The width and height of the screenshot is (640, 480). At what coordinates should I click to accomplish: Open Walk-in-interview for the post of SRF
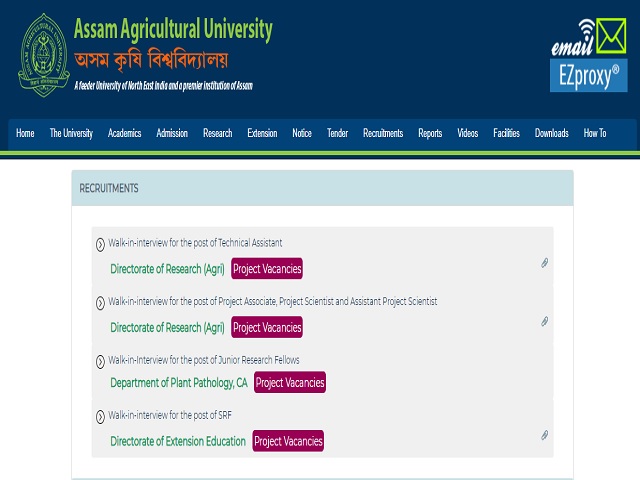tap(170, 415)
